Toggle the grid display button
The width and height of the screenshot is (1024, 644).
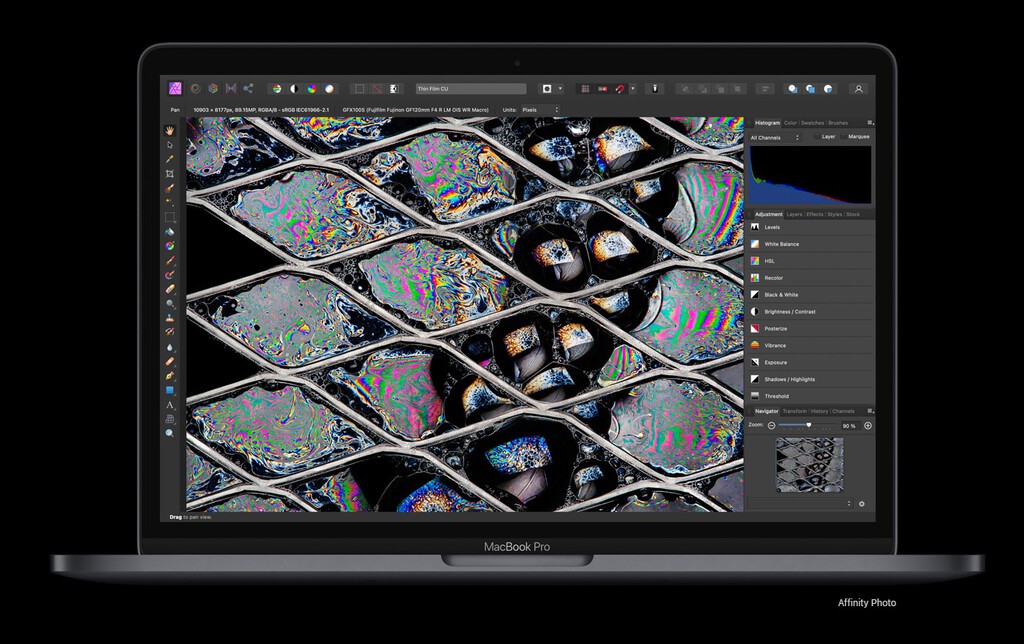(585, 88)
